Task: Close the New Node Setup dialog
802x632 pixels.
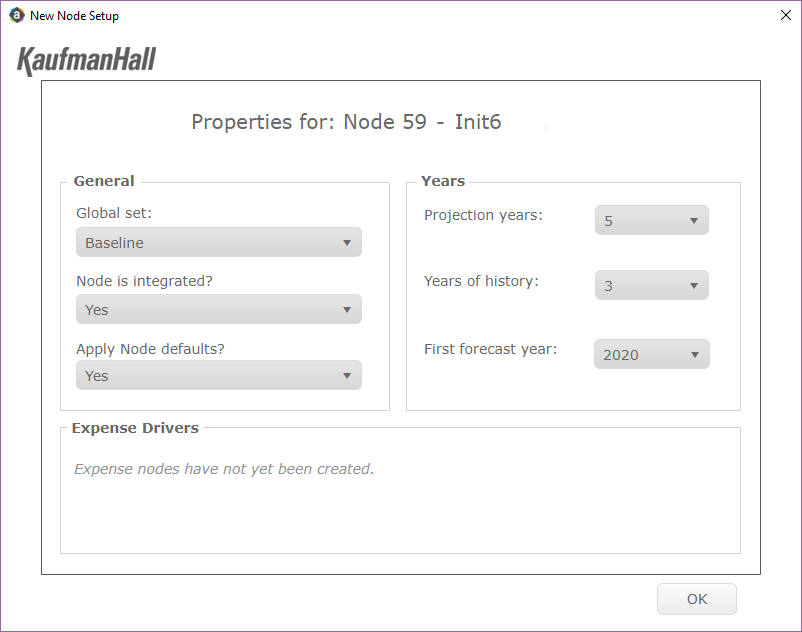Action: coord(786,15)
